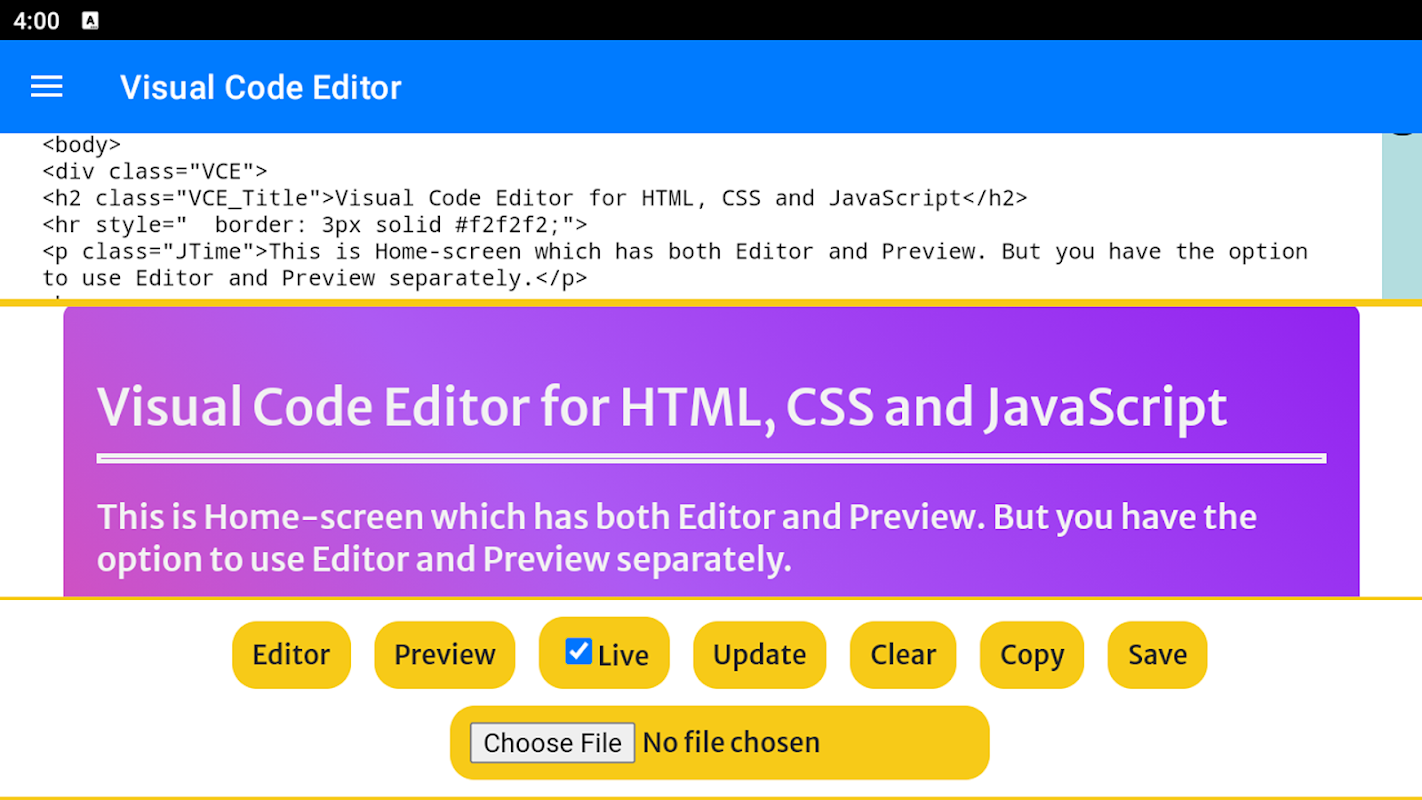Click the Home-screen paragraph in preview
Viewport: 1422px width, 800px height.
pyautogui.click(x=677, y=538)
